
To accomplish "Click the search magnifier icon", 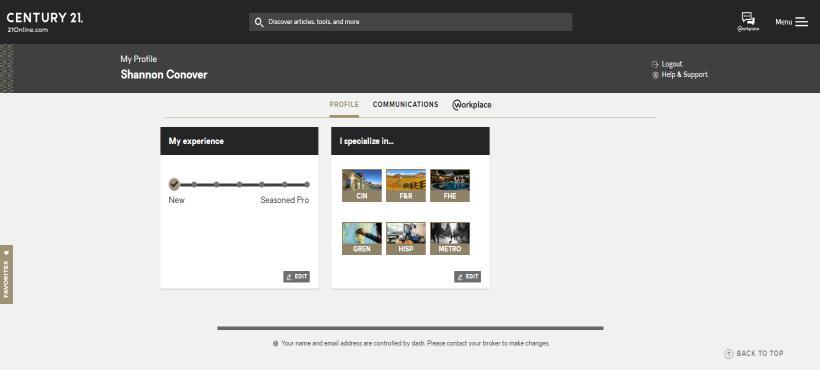I will click(258, 22).
